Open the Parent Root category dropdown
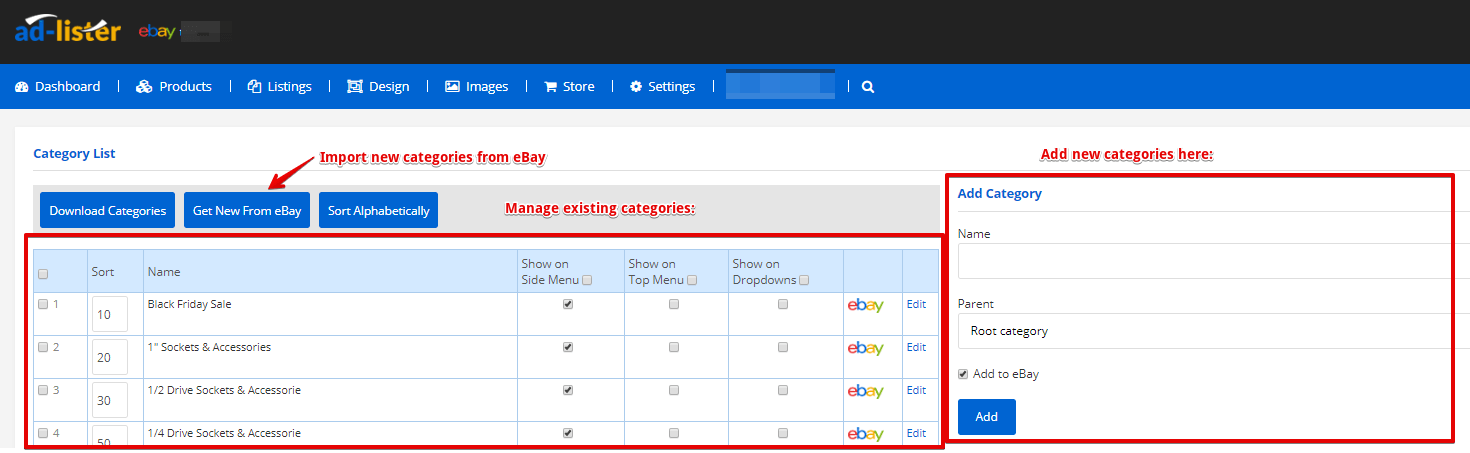The width and height of the screenshot is (1470, 453). (1213, 331)
